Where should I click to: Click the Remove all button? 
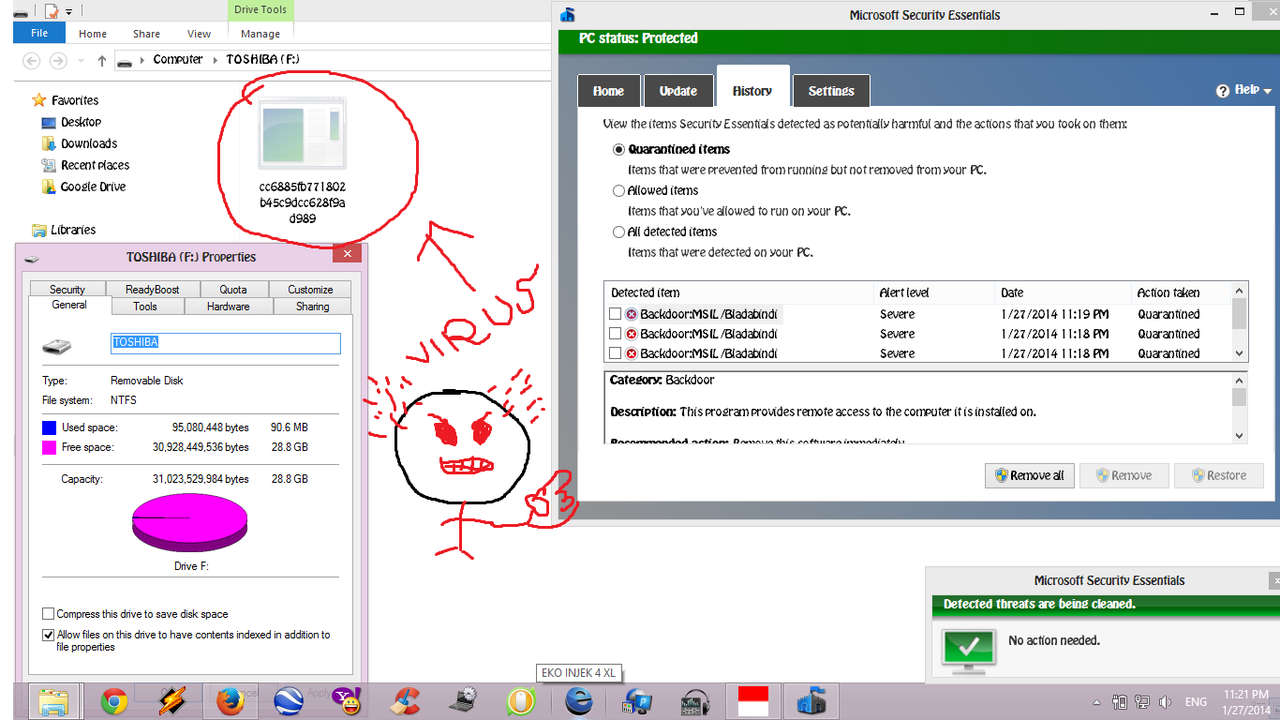click(1029, 475)
